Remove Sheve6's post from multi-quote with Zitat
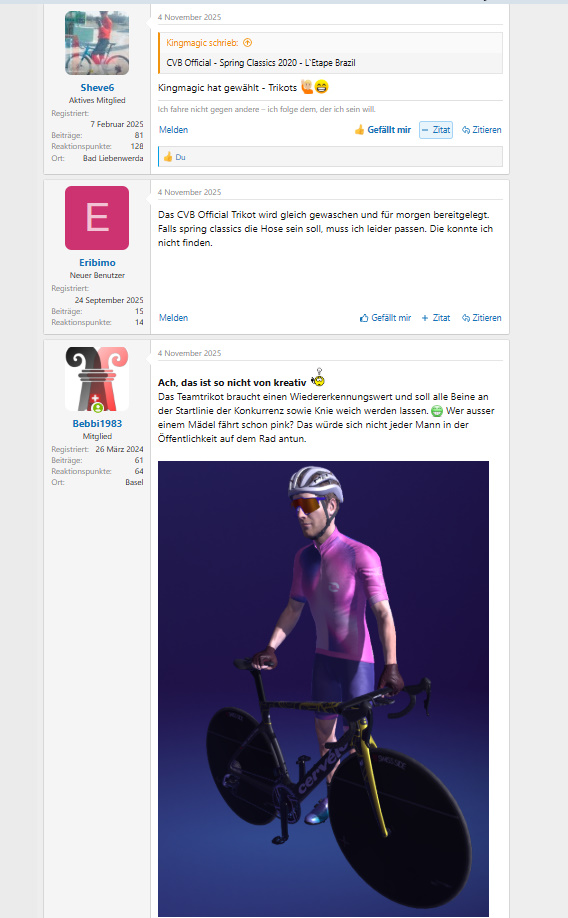This screenshot has width=568, height=918. click(x=436, y=130)
